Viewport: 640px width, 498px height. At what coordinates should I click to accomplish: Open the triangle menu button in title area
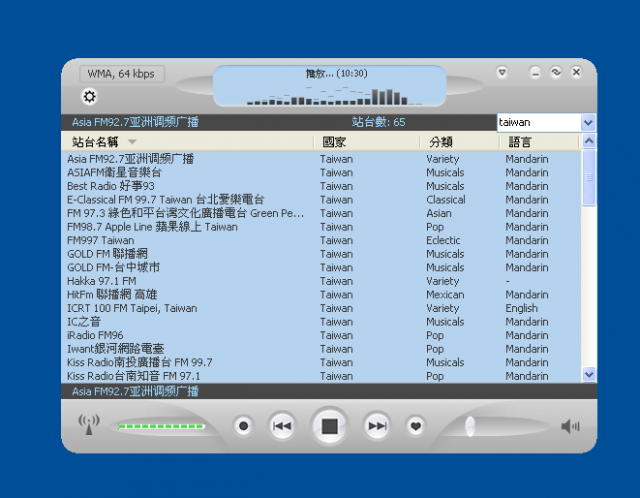(502, 72)
